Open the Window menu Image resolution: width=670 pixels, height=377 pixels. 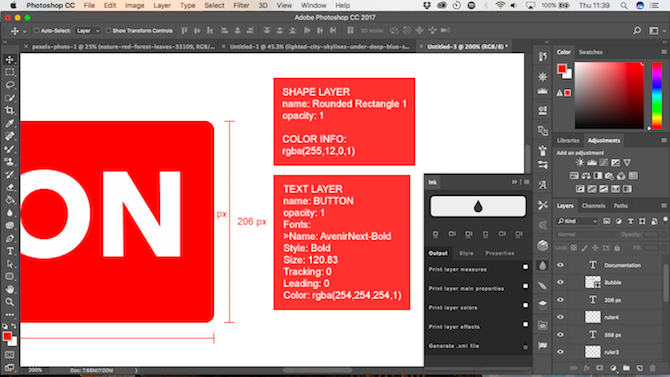click(314, 6)
